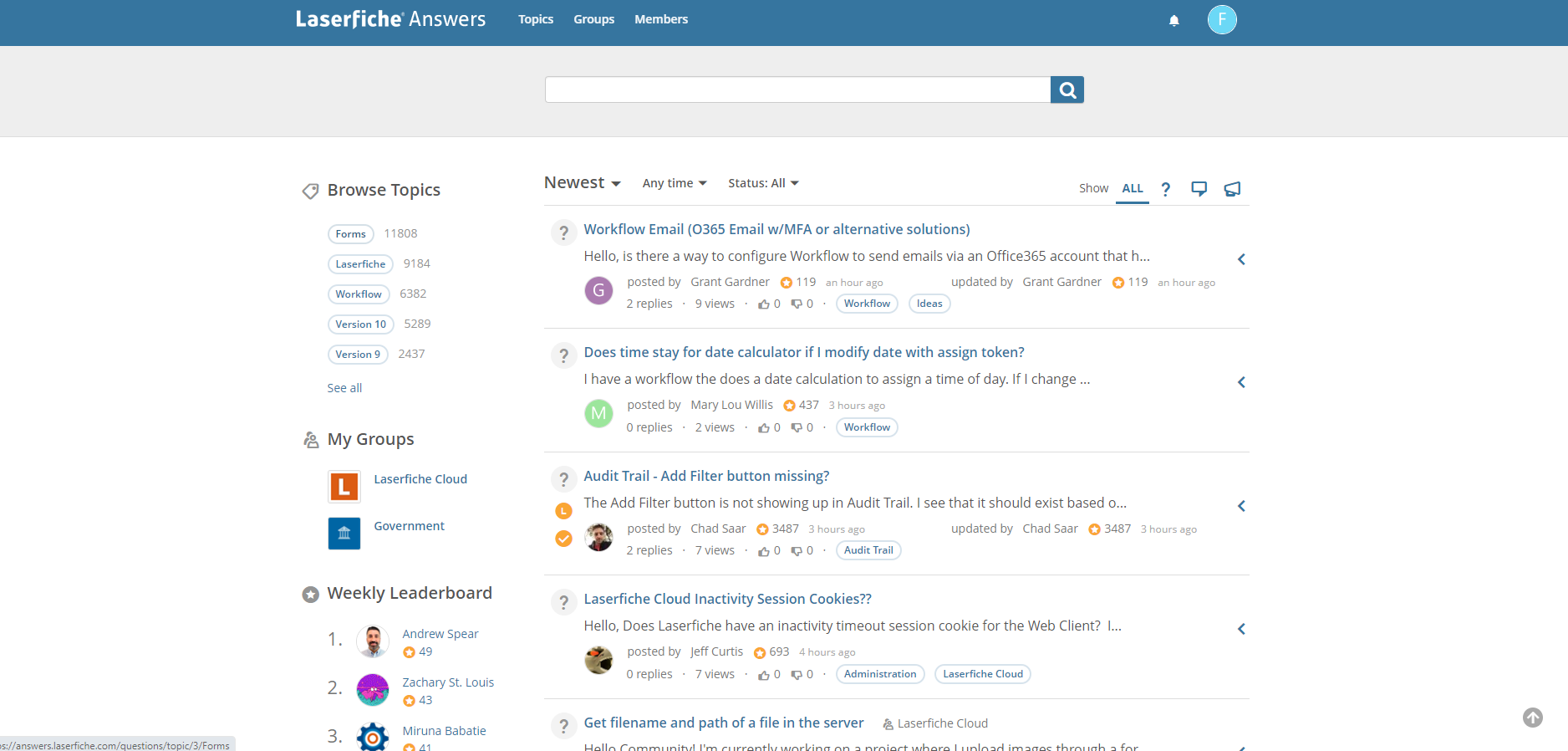Viewport: 1568px width, 751px height.
Task: Select the Version 9 topic tag
Action: pos(358,355)
